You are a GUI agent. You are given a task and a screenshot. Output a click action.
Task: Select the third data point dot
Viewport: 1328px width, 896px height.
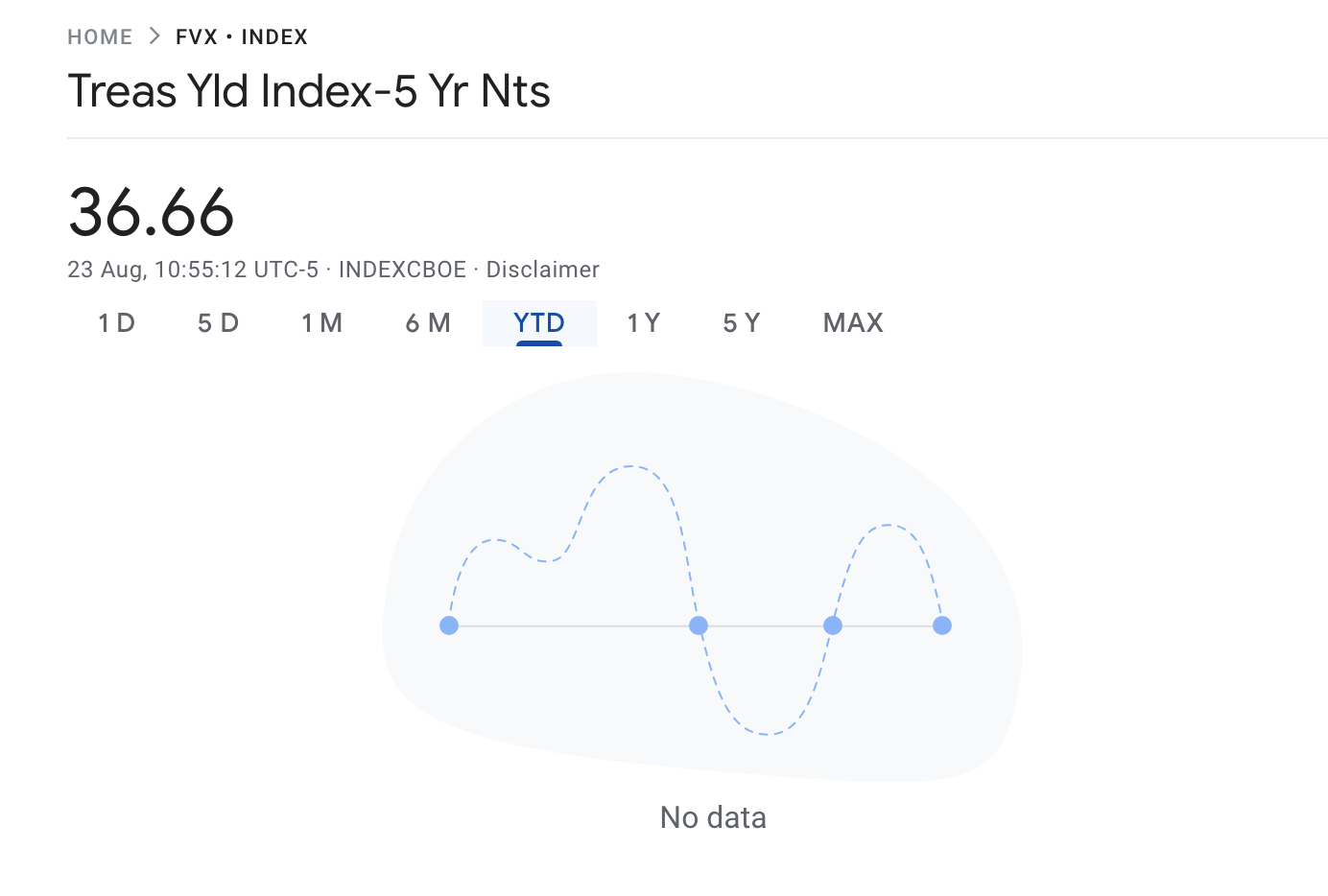833,625
